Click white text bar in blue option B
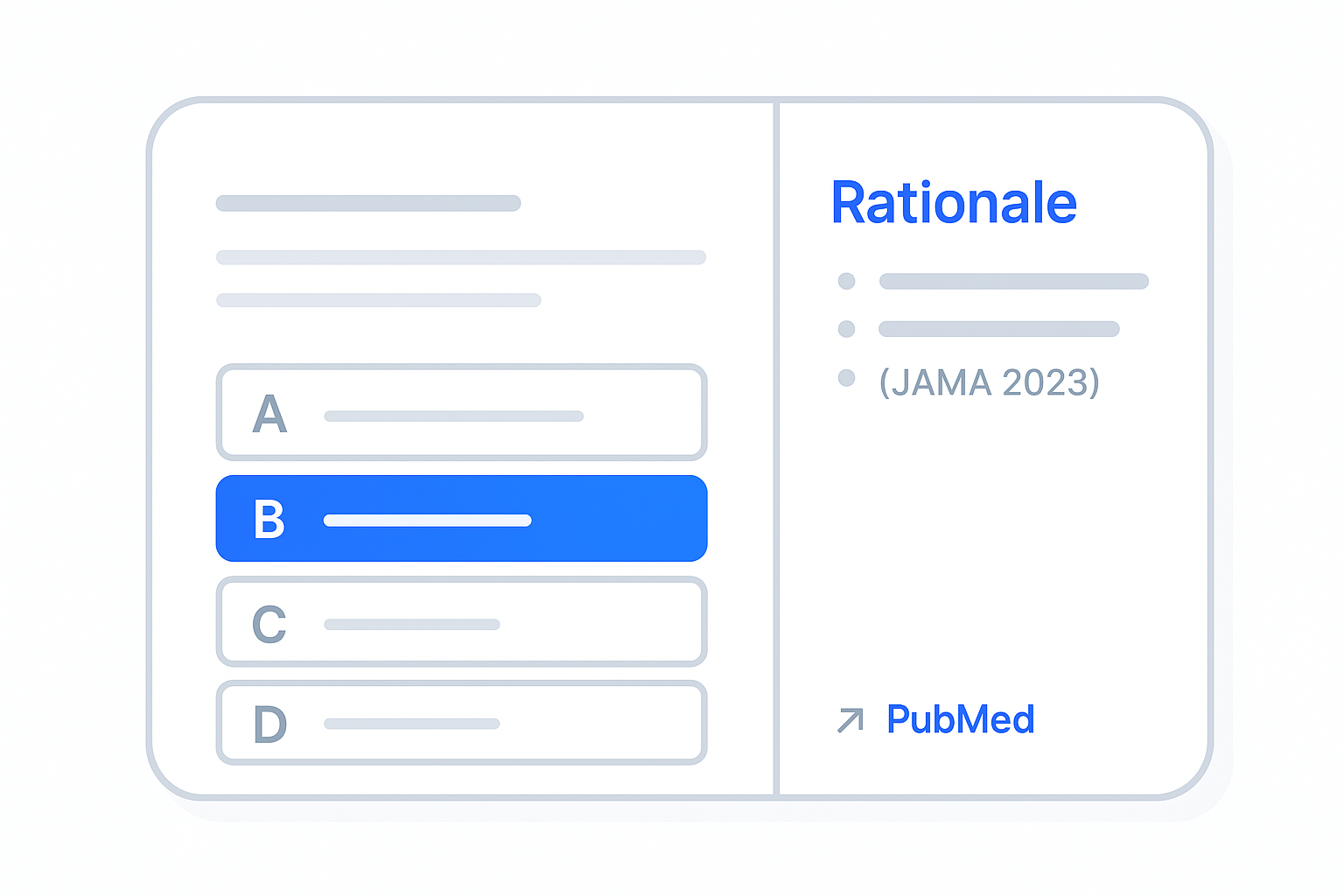The image size is (1344, 896). (x=427, y=521)
